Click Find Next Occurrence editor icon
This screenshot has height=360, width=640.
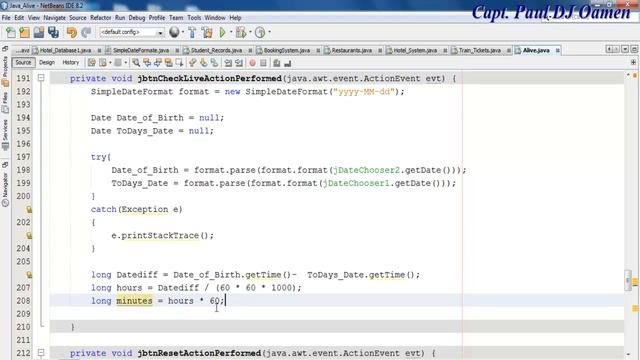(x=158, y=63)
